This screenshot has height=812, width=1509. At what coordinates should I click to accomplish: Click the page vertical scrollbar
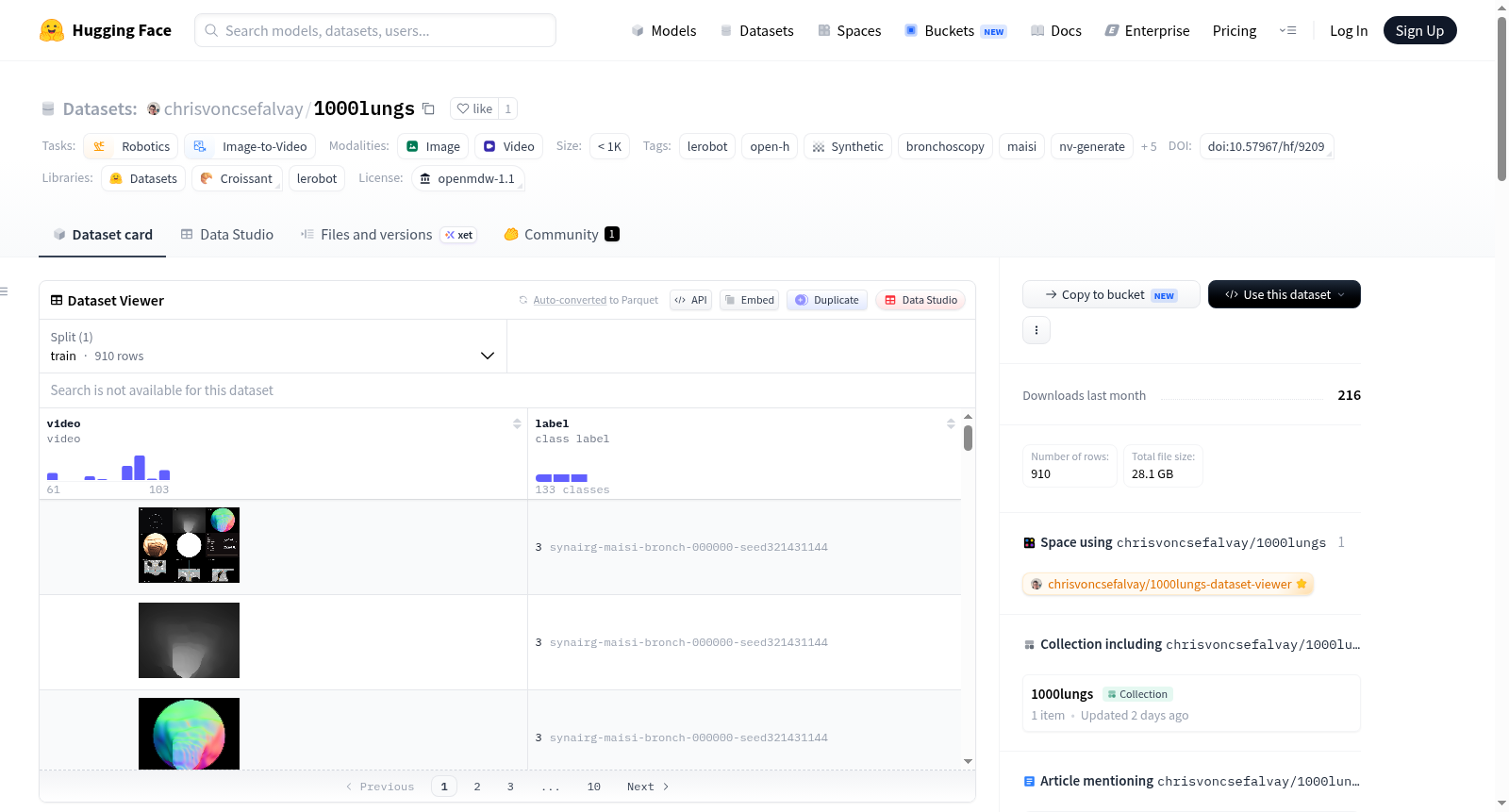click(1501, 99)
